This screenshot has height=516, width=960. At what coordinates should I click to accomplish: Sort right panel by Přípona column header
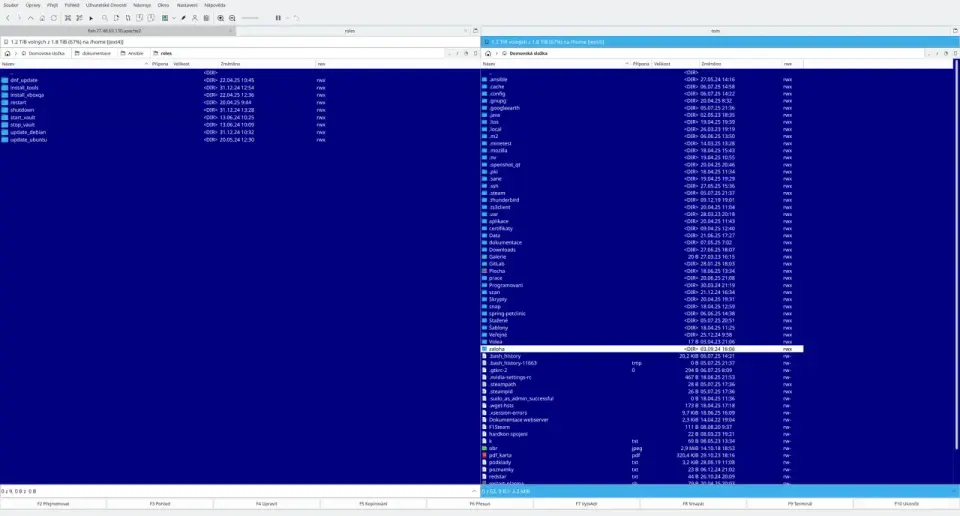641,64
